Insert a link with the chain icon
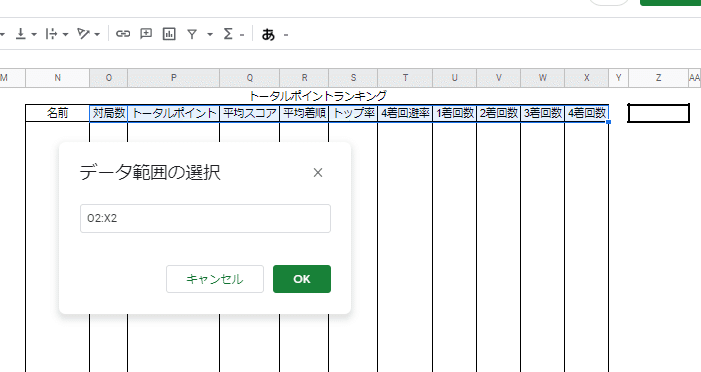The width and height of the screenshot is (701, 372). click(123, 34)
